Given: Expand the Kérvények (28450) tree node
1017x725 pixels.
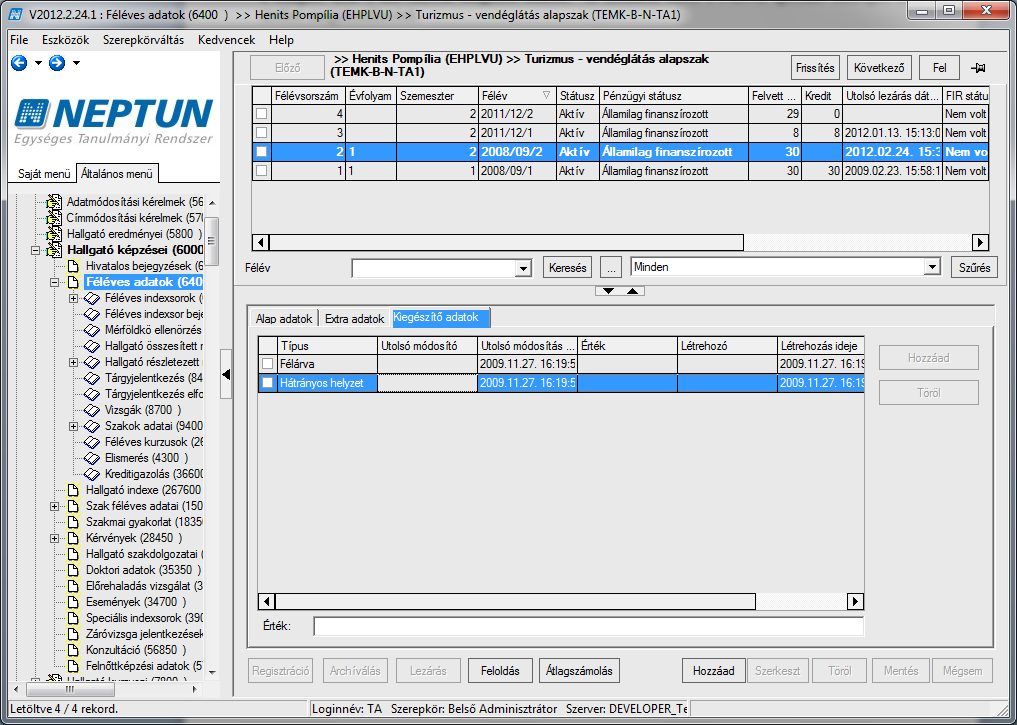Looking at the screenshot, I should [x=54, y=538].
